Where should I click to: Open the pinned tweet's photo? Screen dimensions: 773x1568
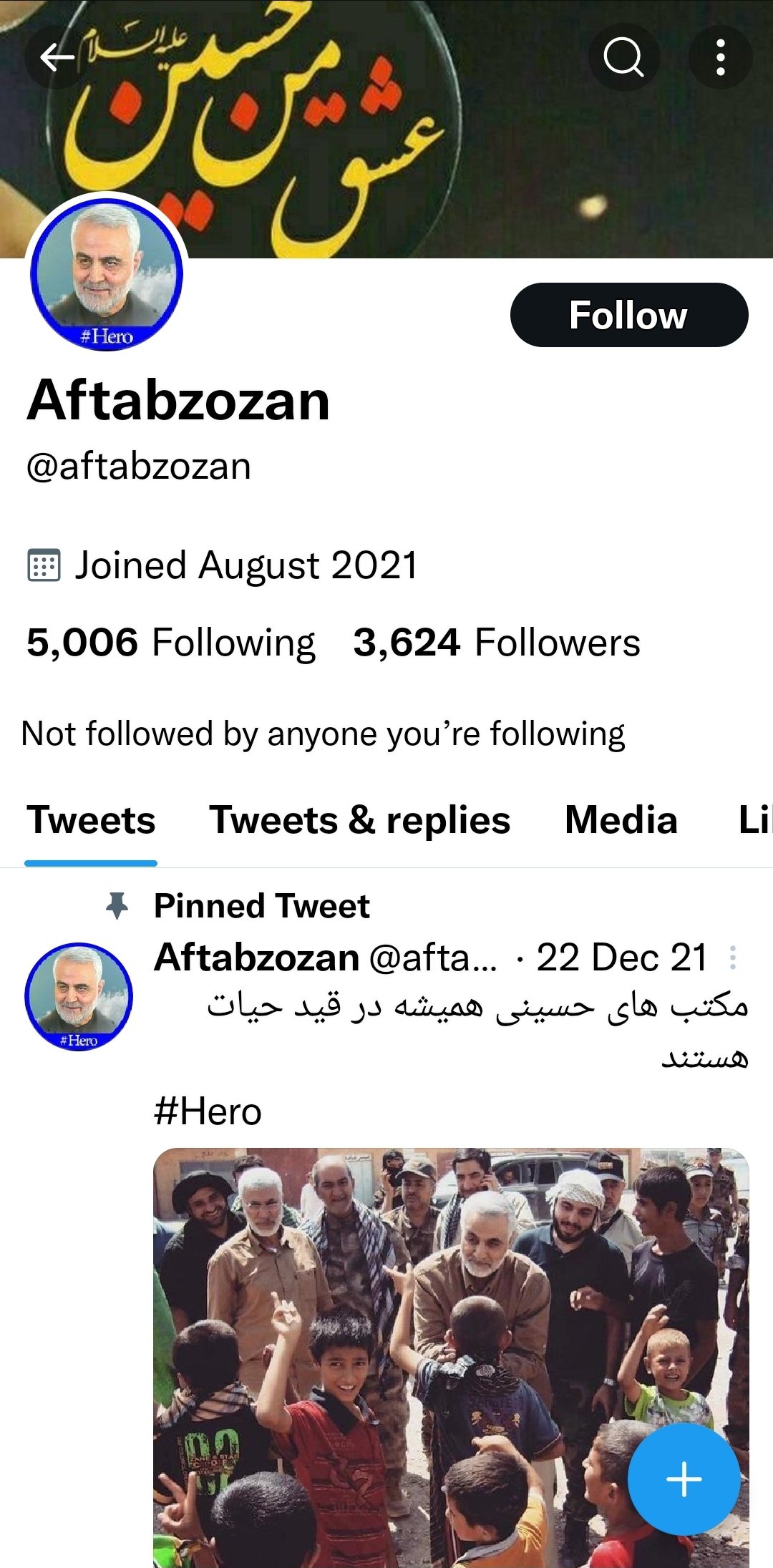click(x=451, y=1358)
